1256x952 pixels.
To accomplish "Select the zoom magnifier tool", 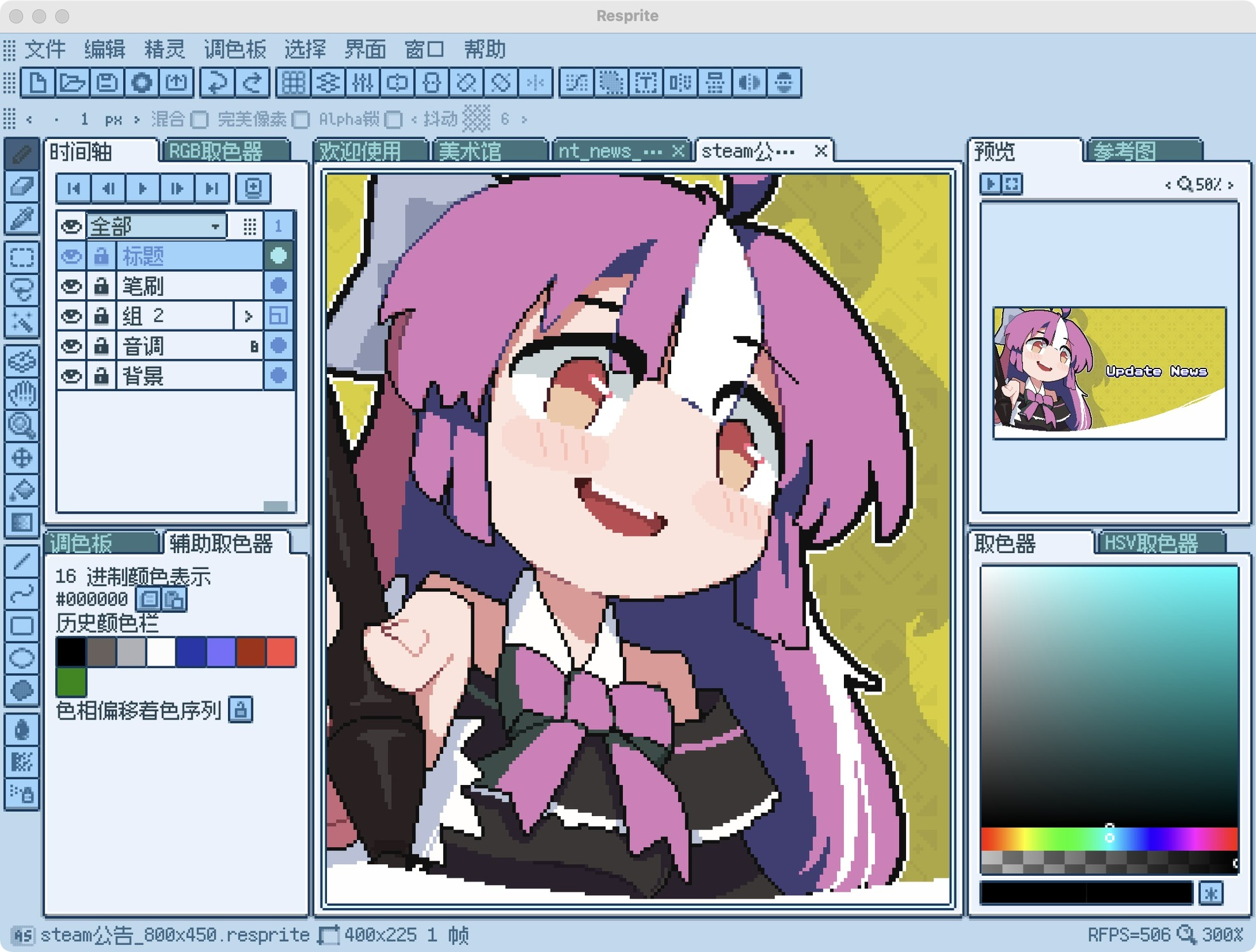I will tap(22, 425).
